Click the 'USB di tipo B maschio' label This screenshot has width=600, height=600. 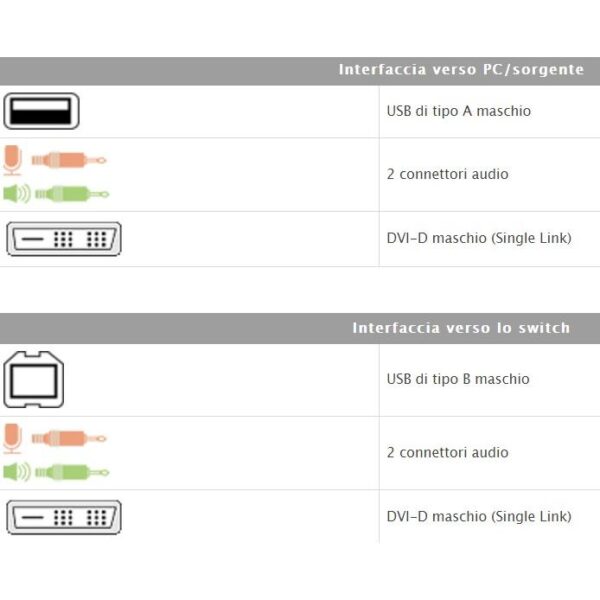[458, 379]
